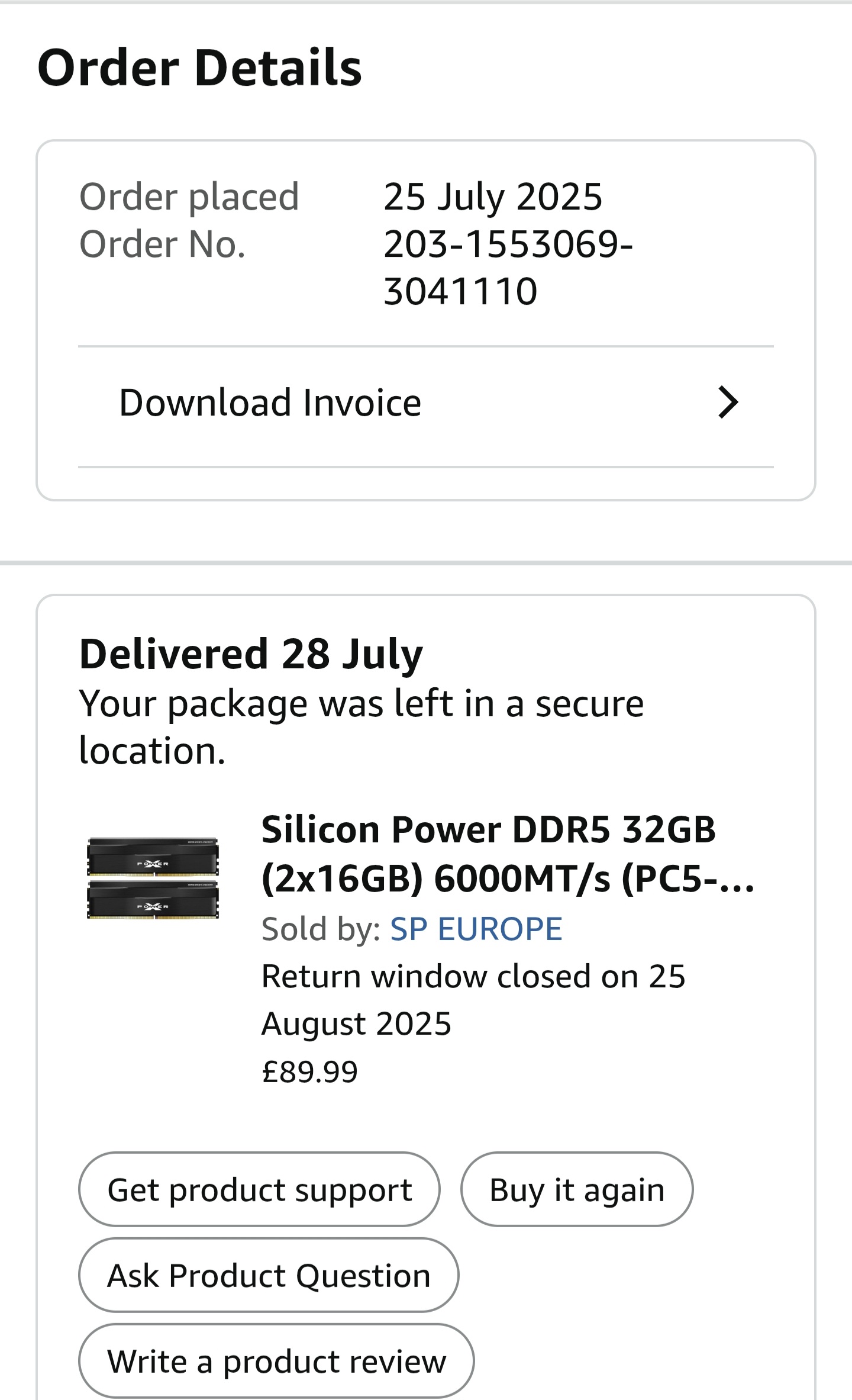Click the Order No. label
Viewport: 852px width, 1400px height.
click(163, 244)
